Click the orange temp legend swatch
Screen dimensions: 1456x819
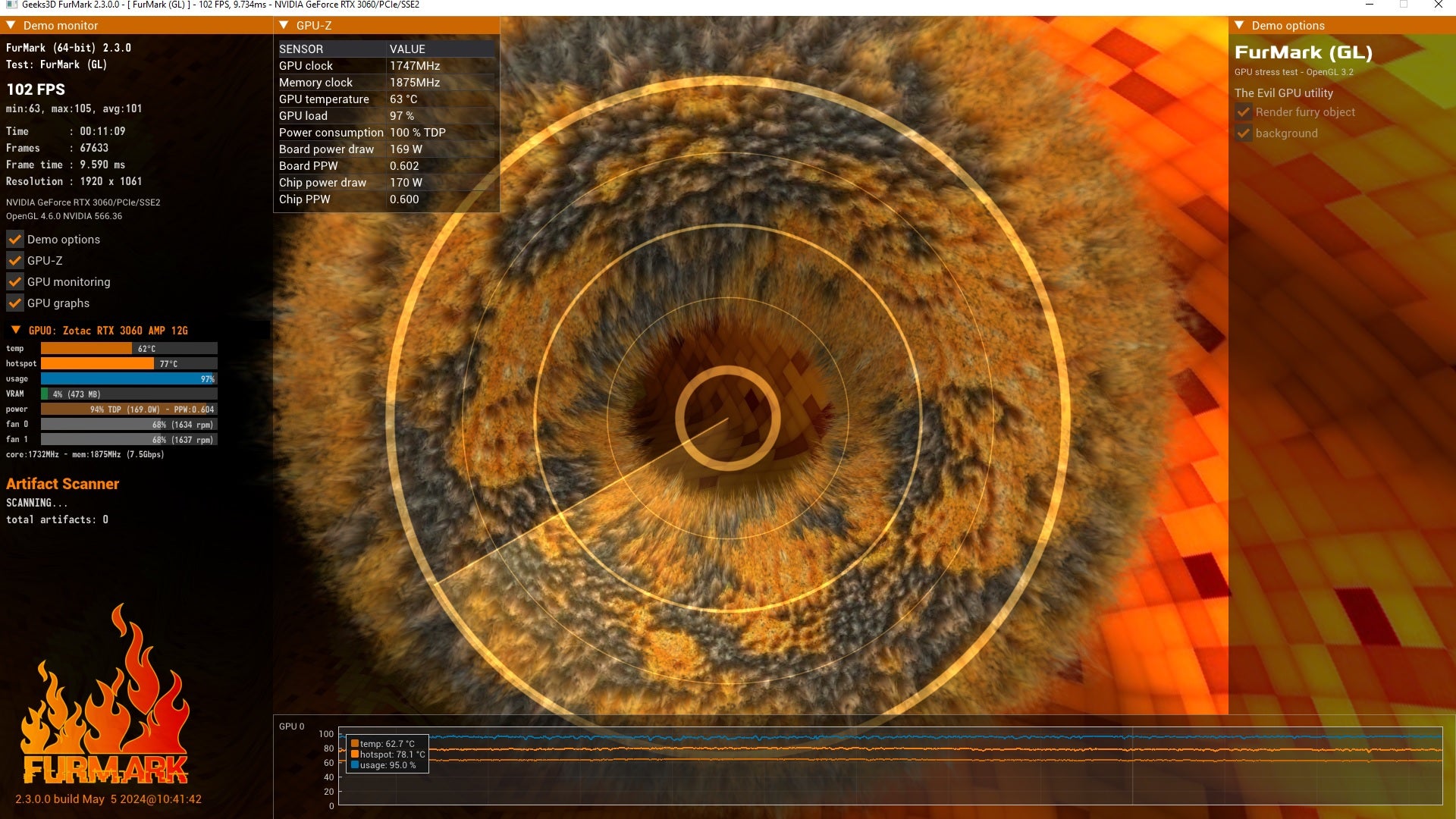coord(355,744)
